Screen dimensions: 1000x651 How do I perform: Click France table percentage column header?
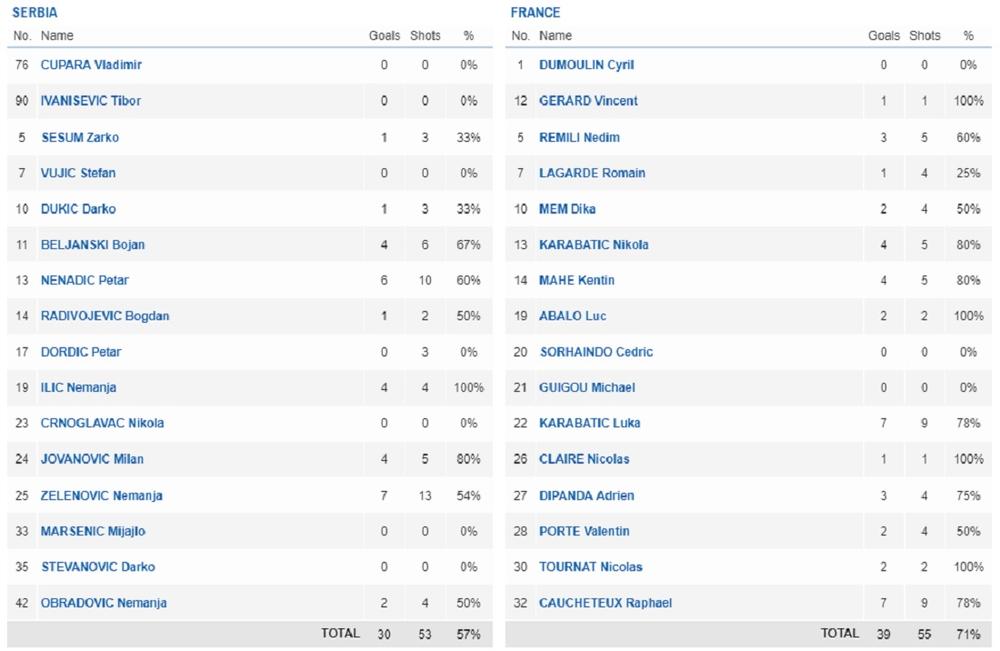point(968,36)
